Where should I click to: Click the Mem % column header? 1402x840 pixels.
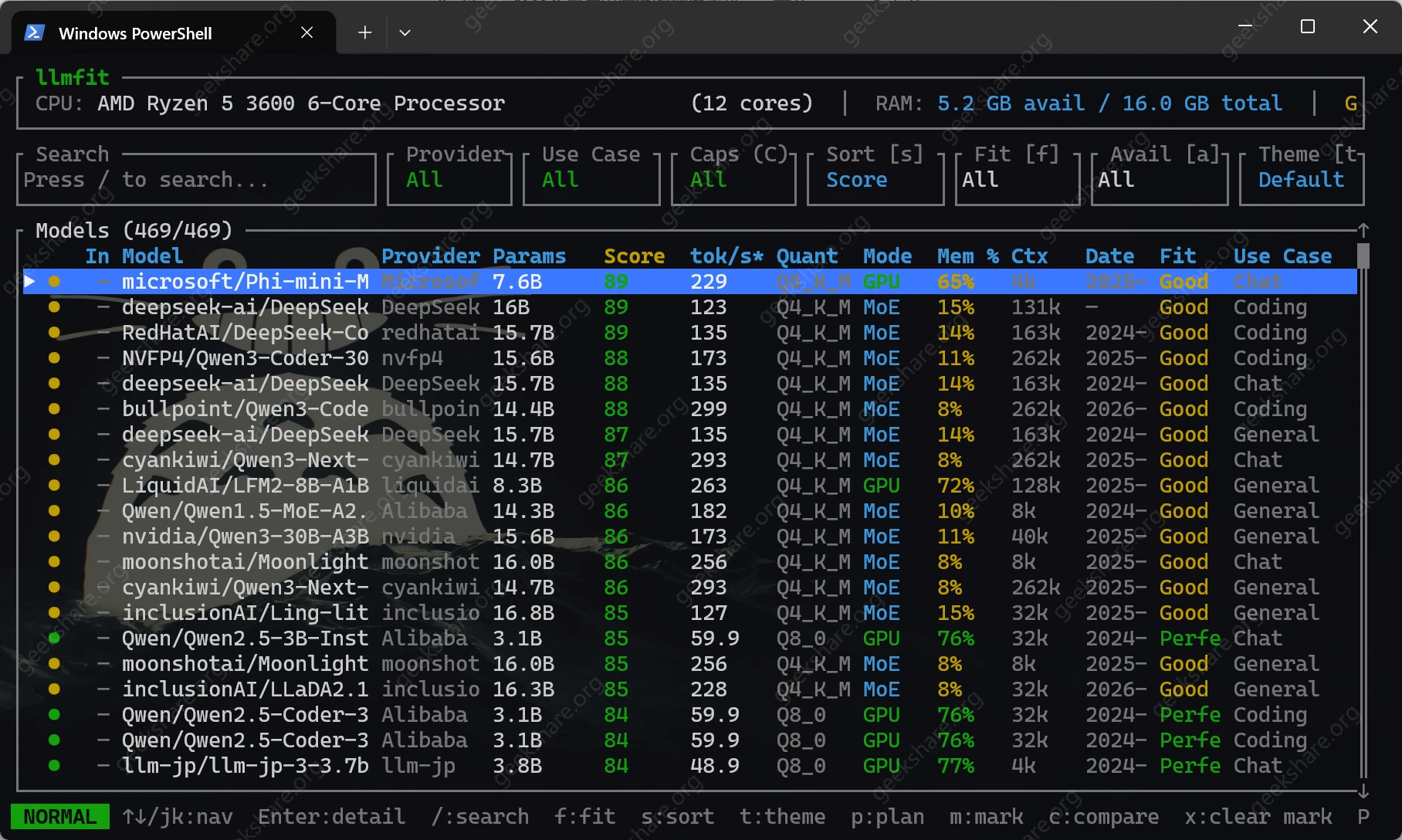(968, 256)
